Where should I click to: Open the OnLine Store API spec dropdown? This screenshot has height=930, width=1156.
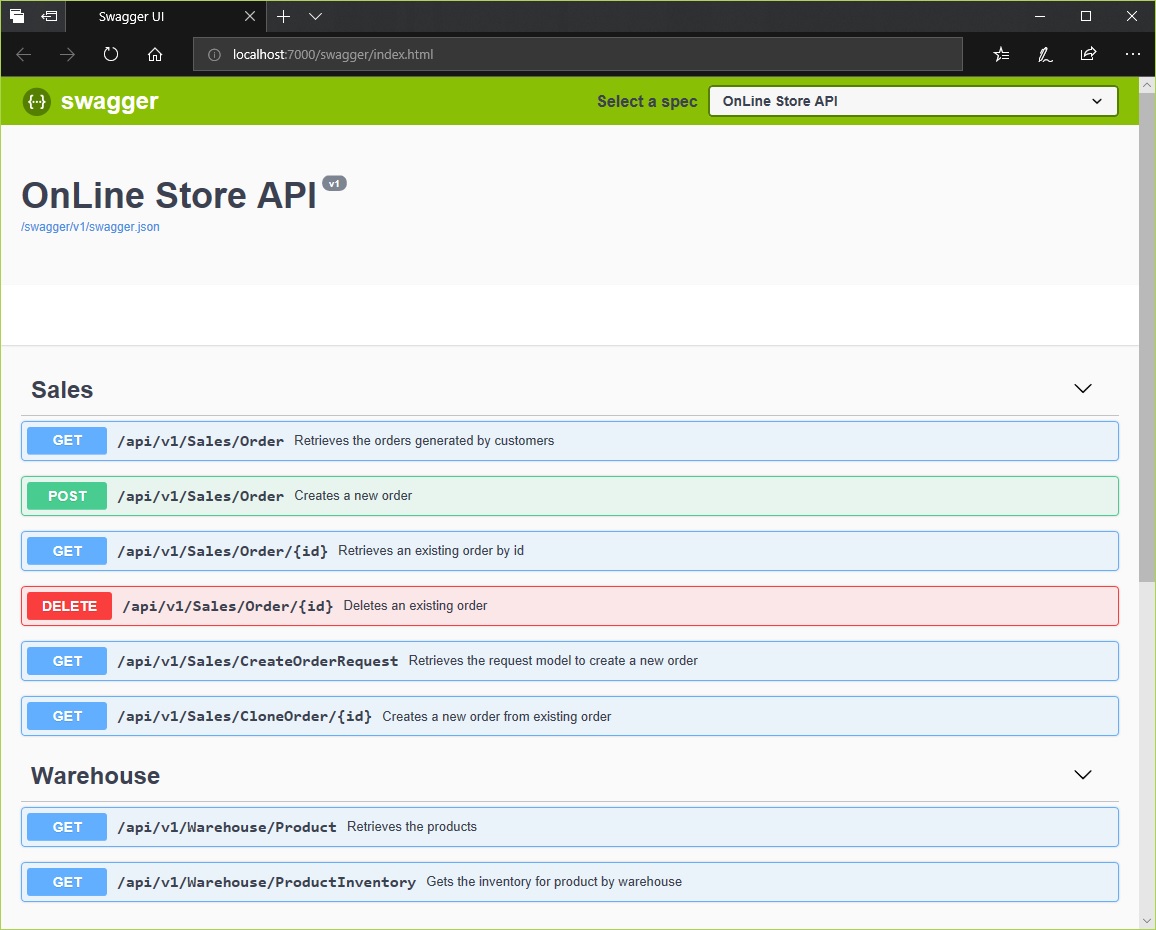(913, 101)
